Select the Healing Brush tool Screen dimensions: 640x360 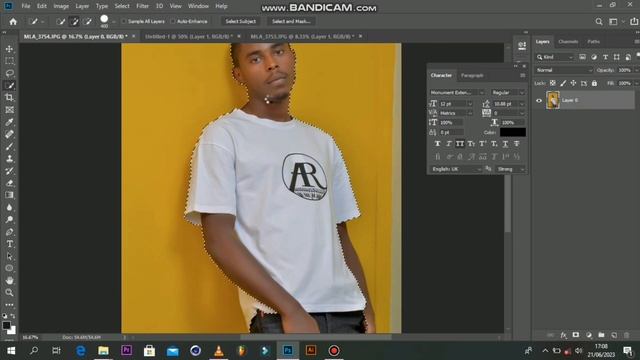point(9,134)
